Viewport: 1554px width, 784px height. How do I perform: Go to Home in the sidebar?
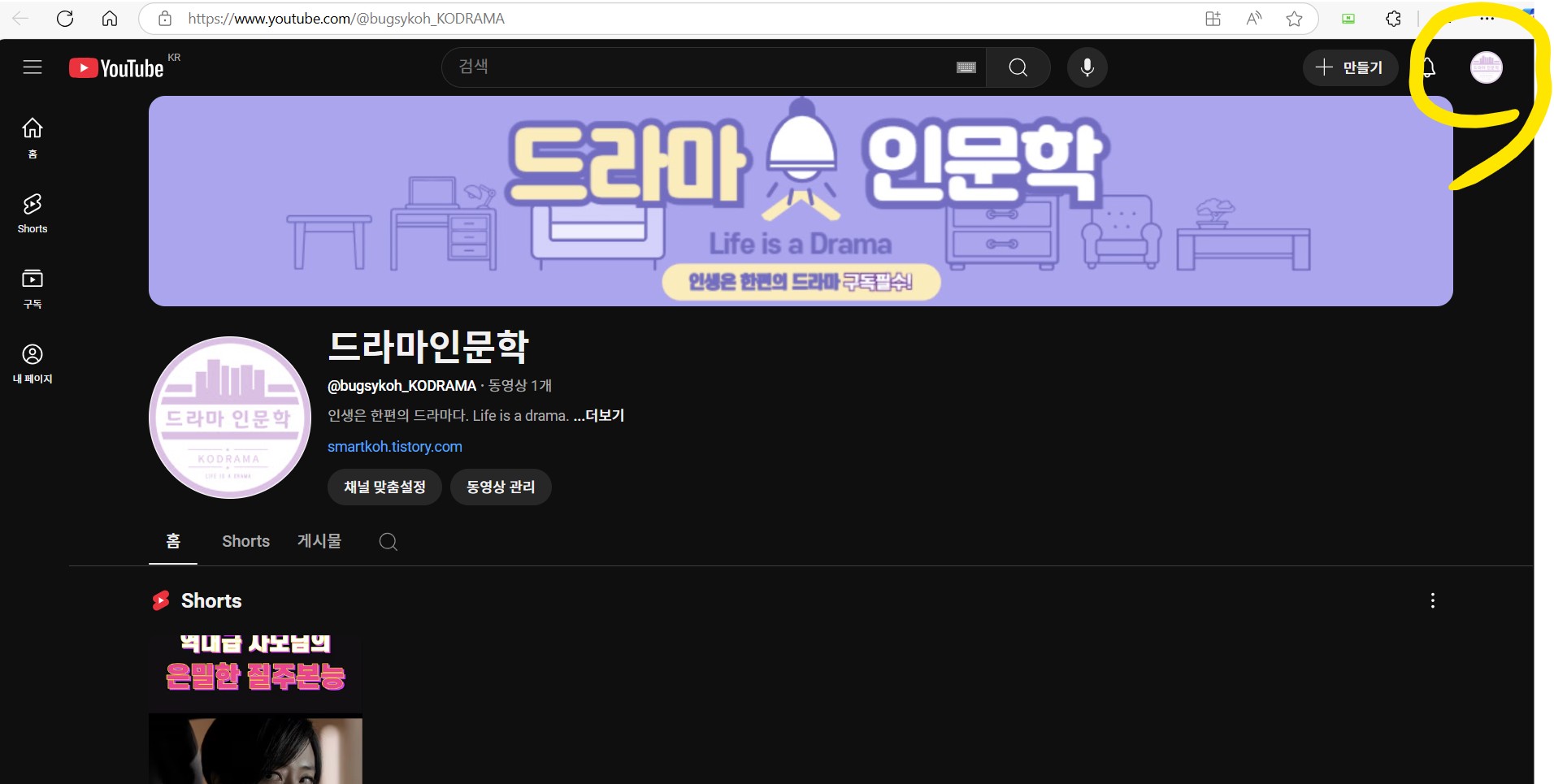coord(33,137)
